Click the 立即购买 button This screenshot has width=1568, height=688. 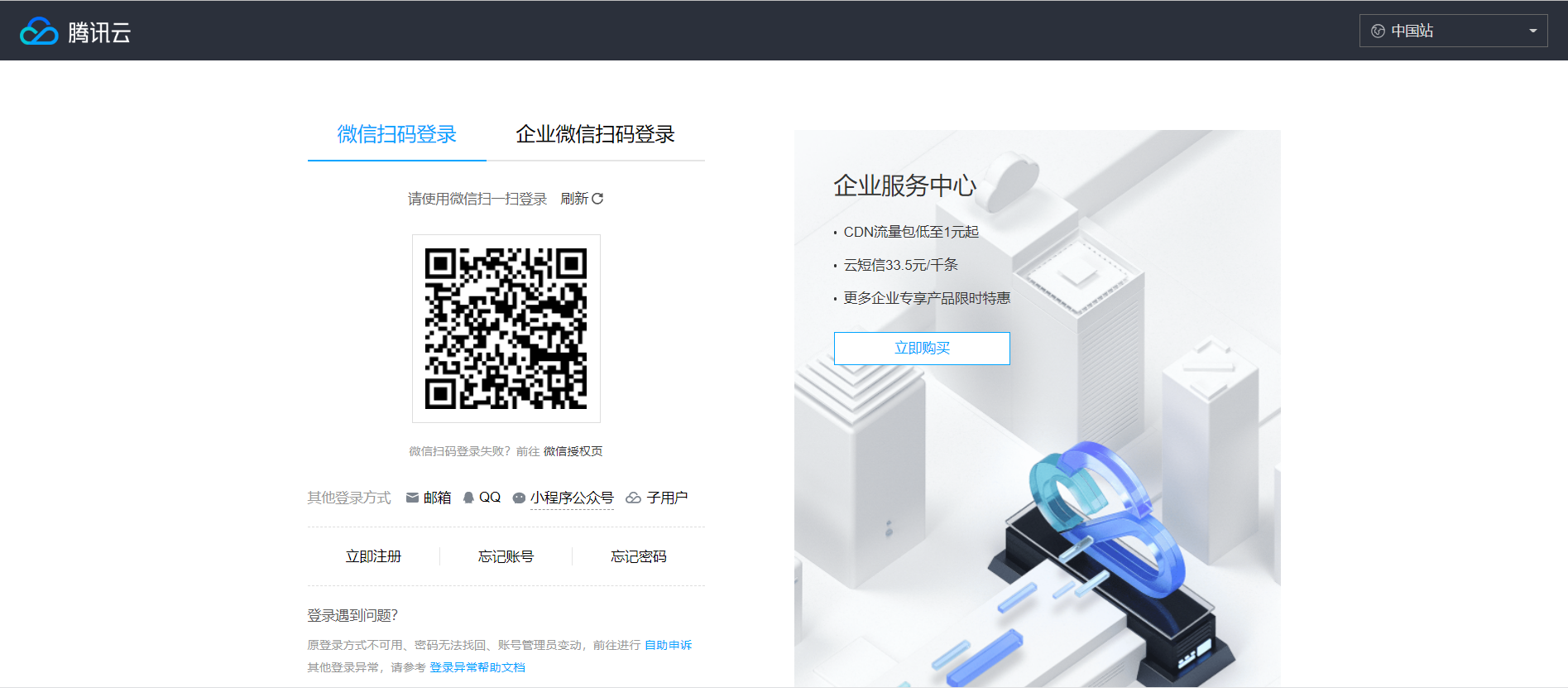tap(922, 349)
